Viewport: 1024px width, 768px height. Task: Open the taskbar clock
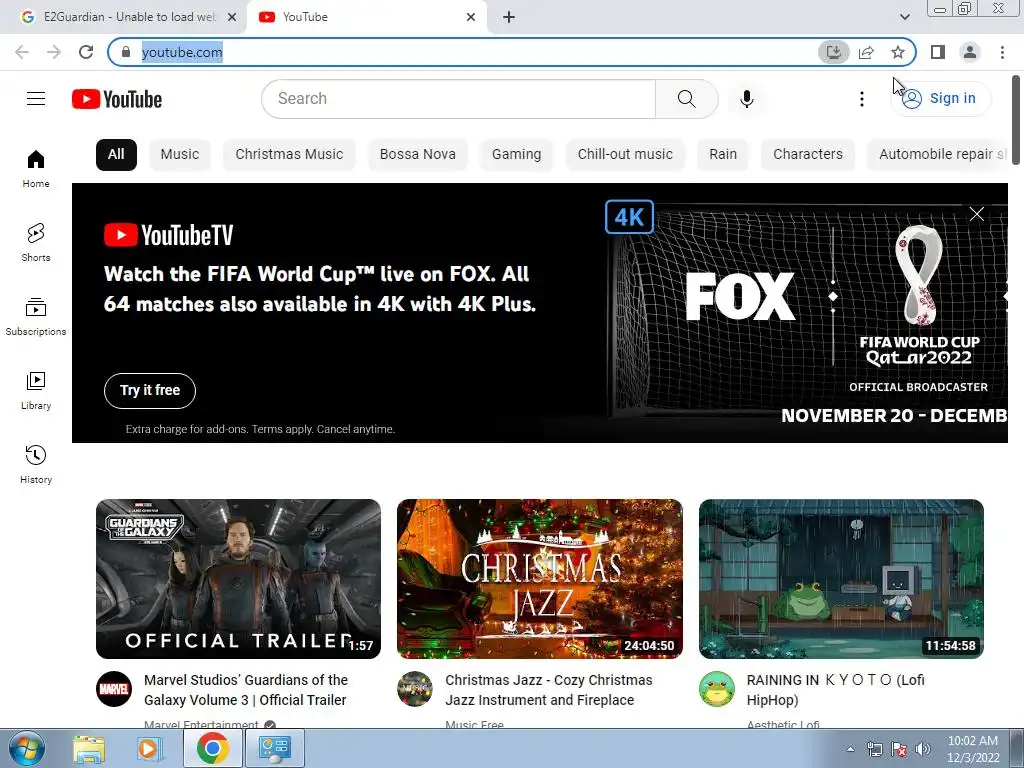(x=973, y=749)
